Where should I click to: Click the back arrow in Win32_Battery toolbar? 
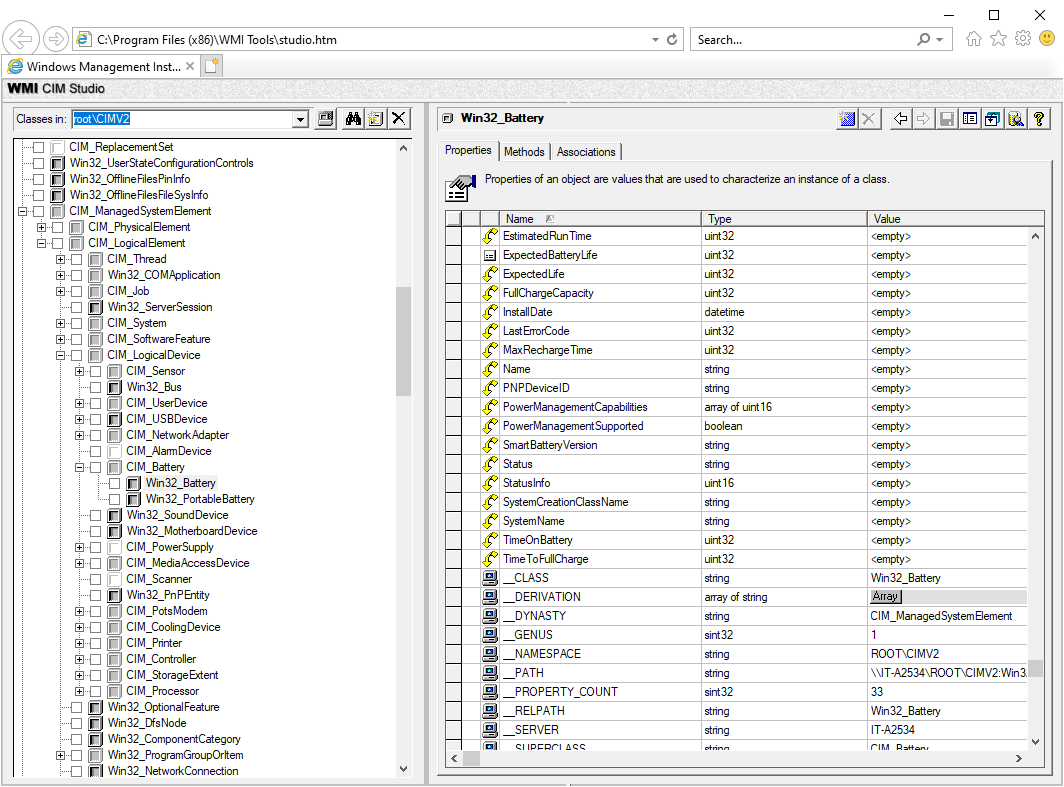click(900, 119)
